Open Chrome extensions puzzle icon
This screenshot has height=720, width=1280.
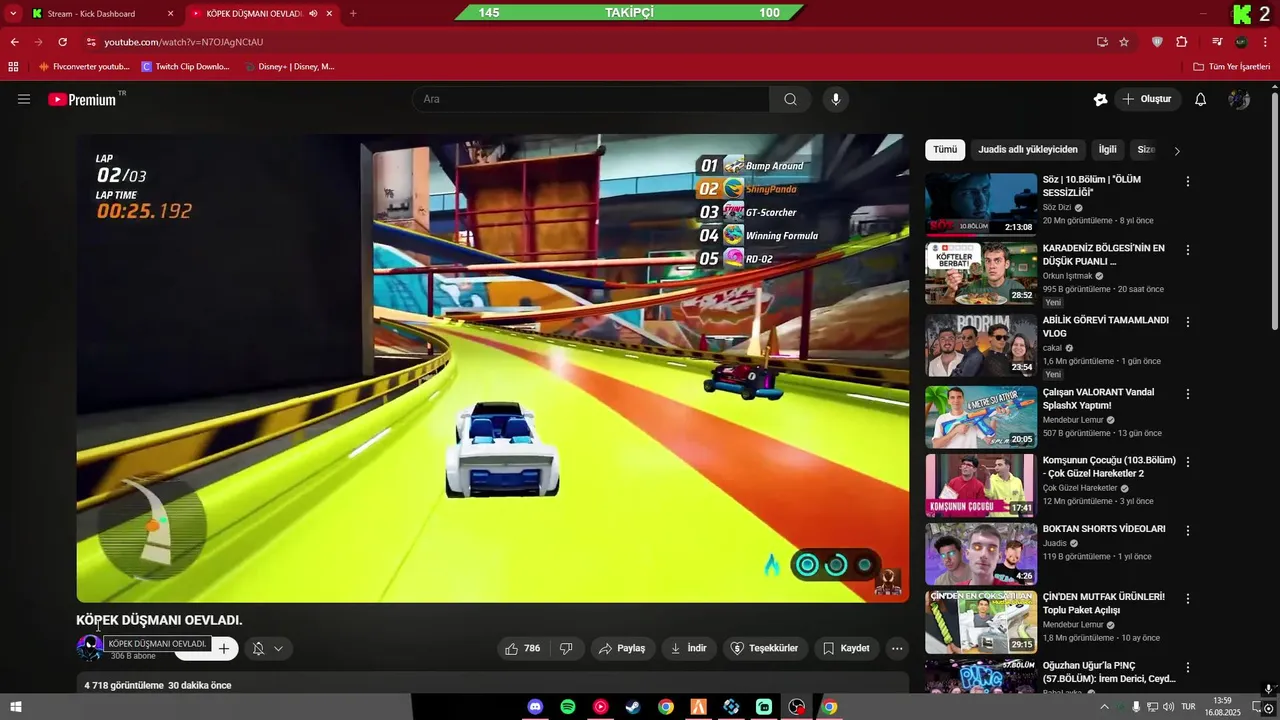tap(1182, 42)
